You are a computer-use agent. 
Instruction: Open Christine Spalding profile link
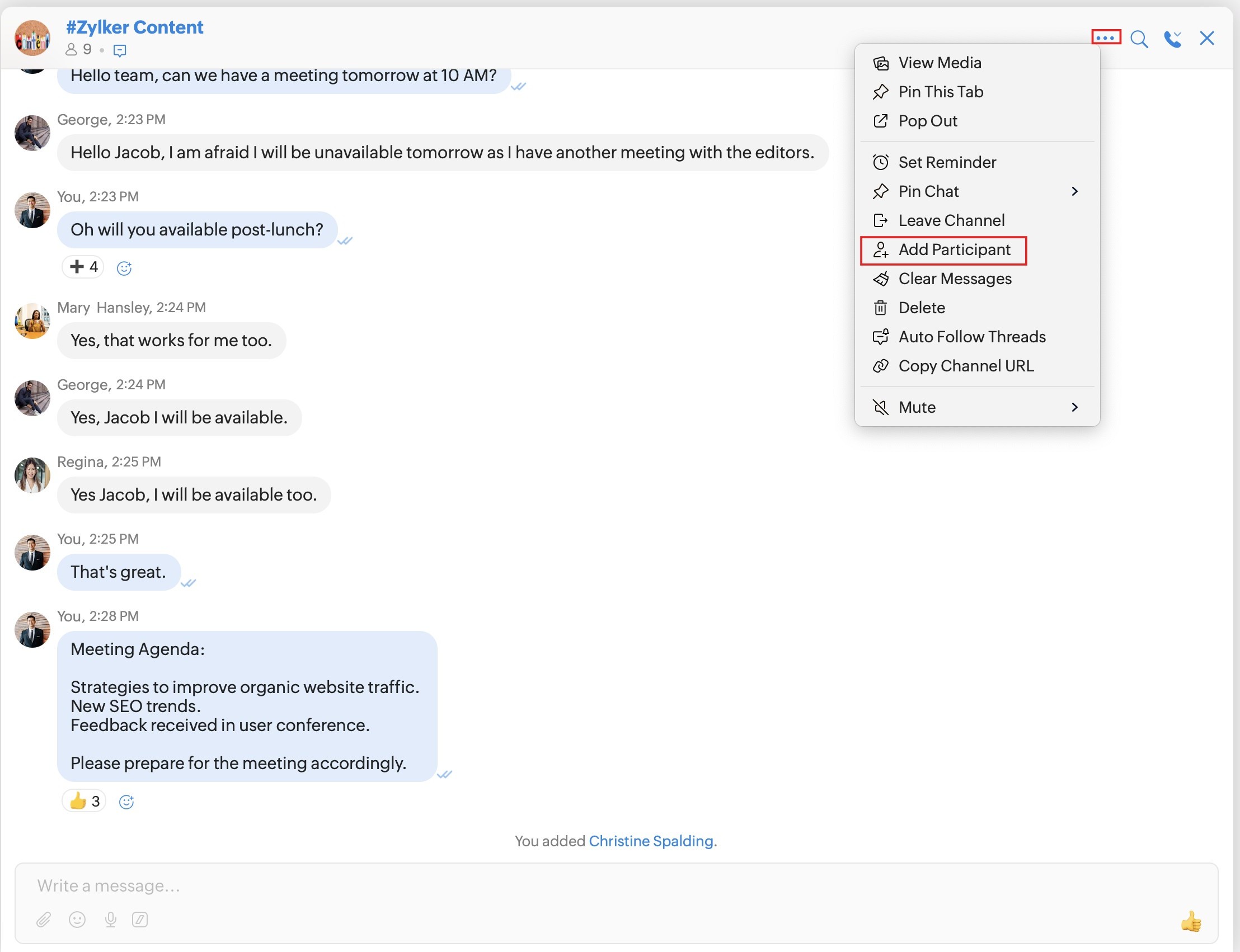point(651,841)
